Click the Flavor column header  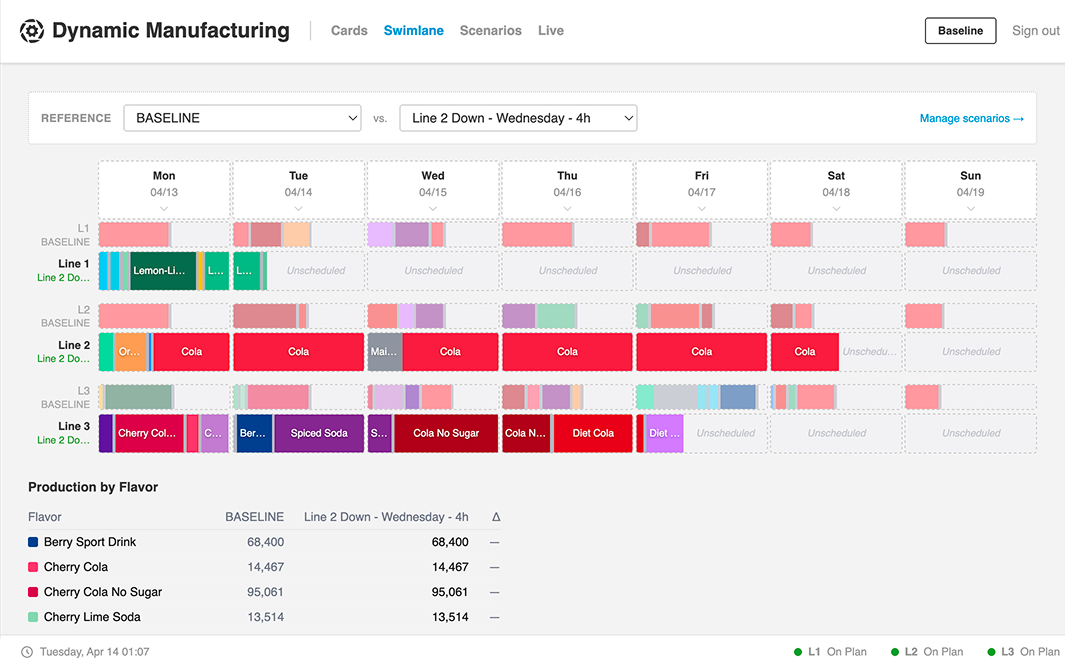[45, 517]
